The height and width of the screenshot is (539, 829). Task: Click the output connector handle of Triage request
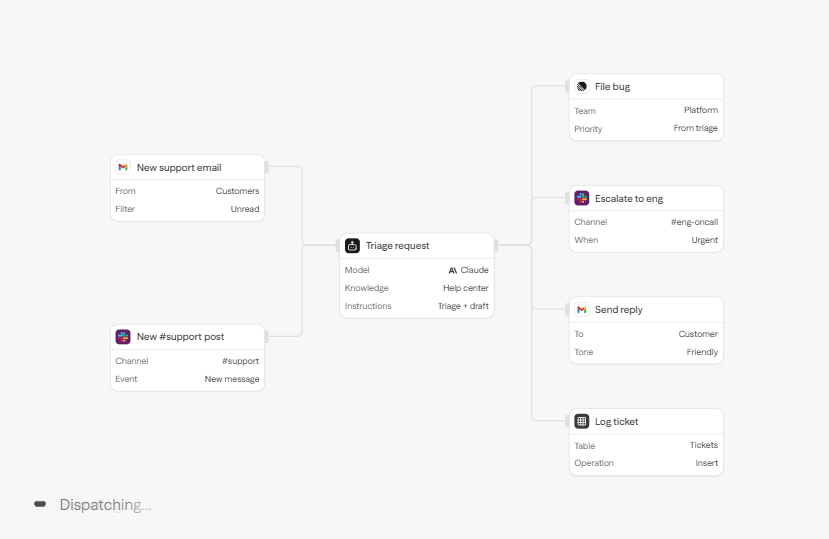point(496,245)
